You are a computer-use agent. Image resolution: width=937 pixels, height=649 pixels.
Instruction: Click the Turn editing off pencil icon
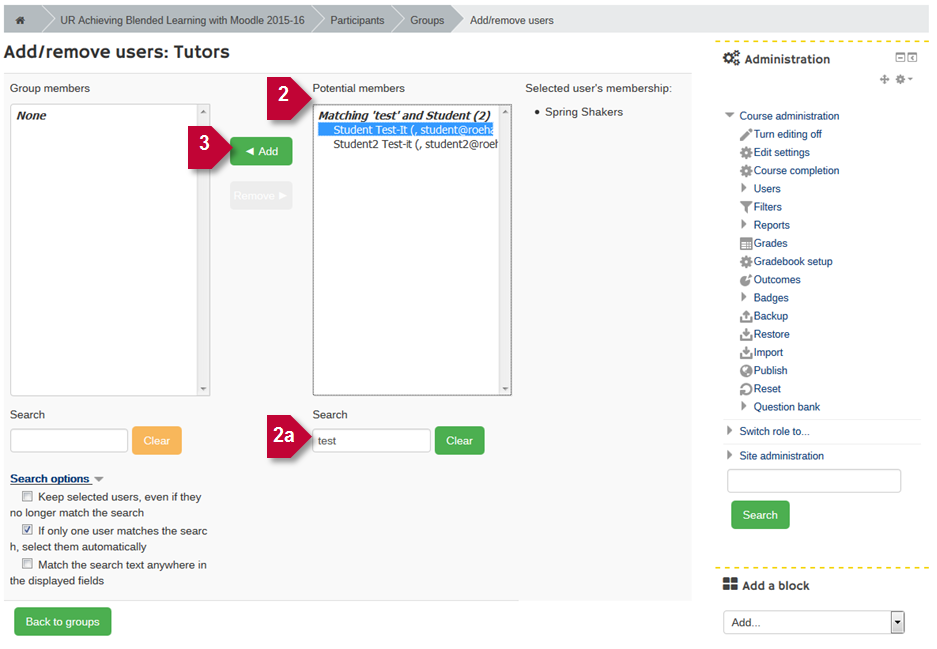(x=746, y=134)
